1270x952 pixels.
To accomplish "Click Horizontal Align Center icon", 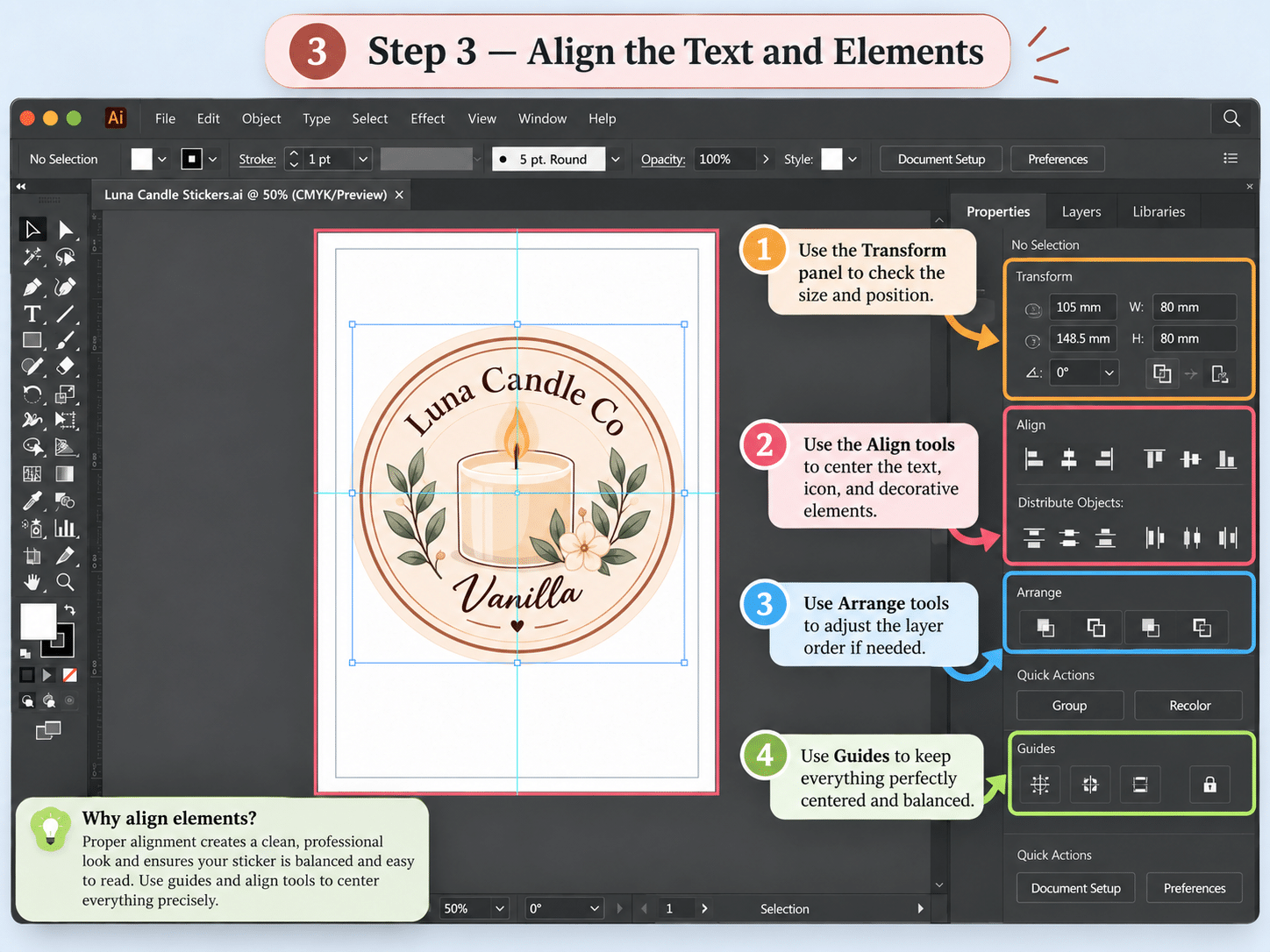I will coord(1069,458).
